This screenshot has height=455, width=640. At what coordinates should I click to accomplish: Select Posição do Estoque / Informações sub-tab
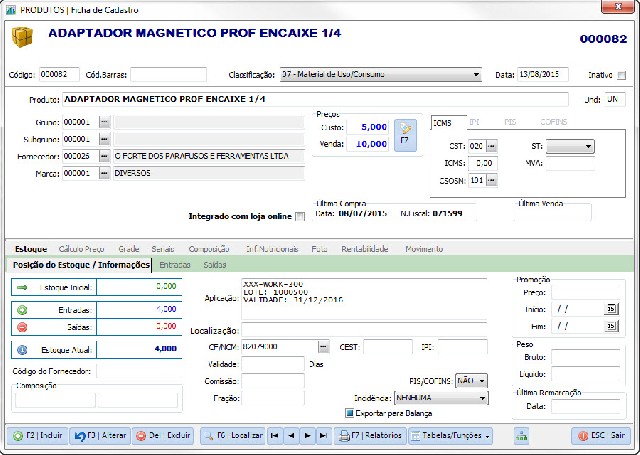[81, 265]
